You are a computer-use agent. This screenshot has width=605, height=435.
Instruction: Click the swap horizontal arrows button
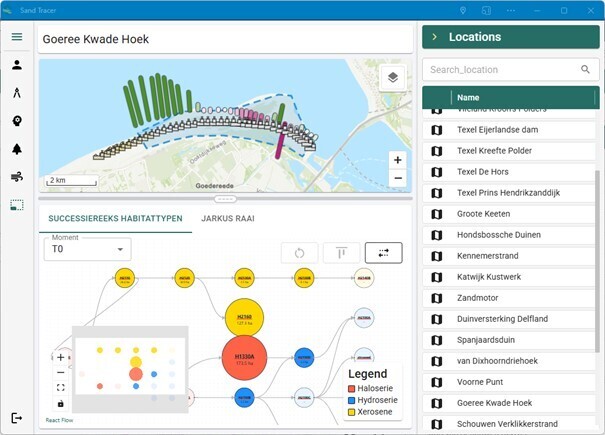(x=384, y=253)
